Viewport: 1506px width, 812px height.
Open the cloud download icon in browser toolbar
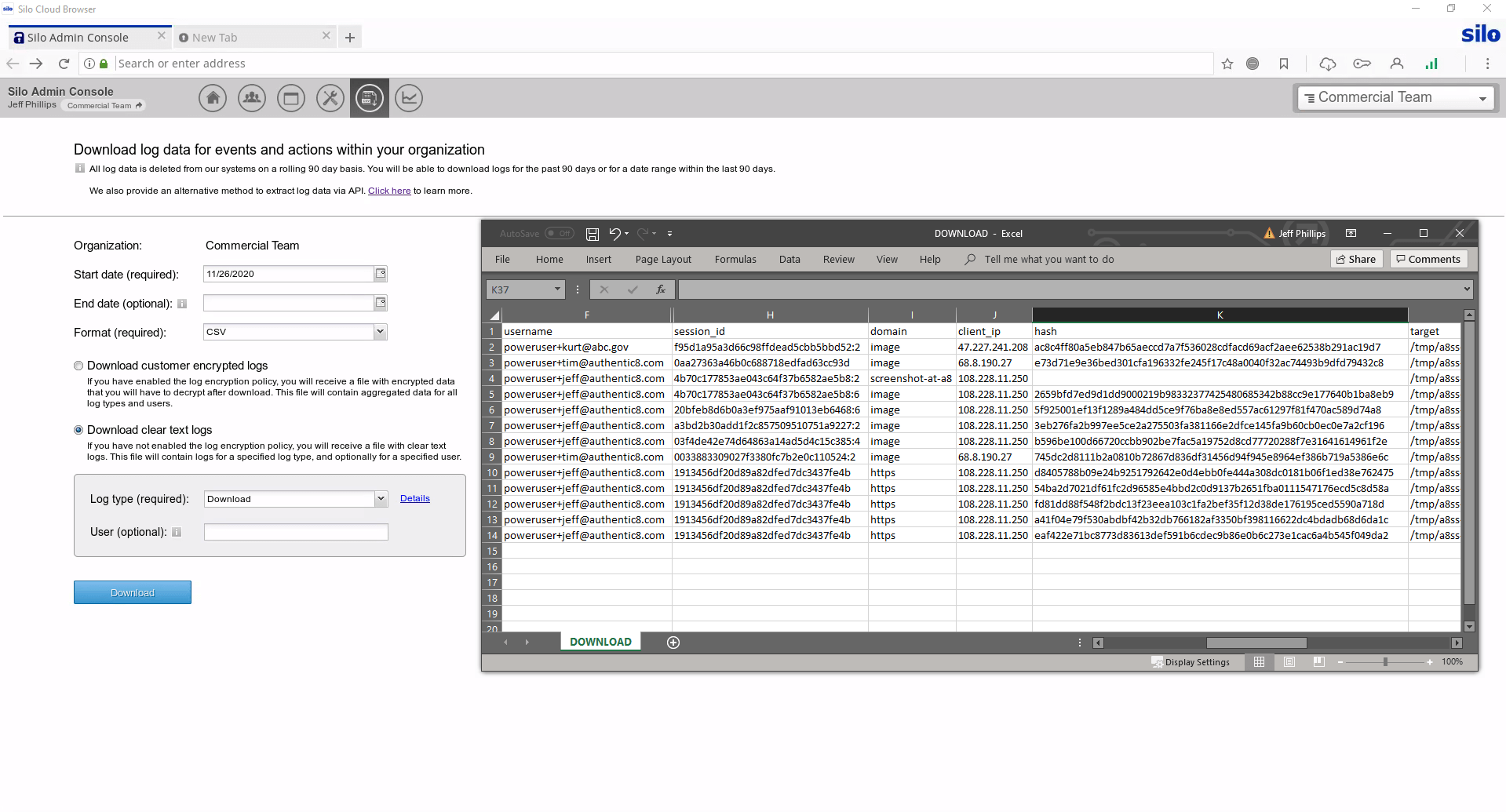[1328, 64]
